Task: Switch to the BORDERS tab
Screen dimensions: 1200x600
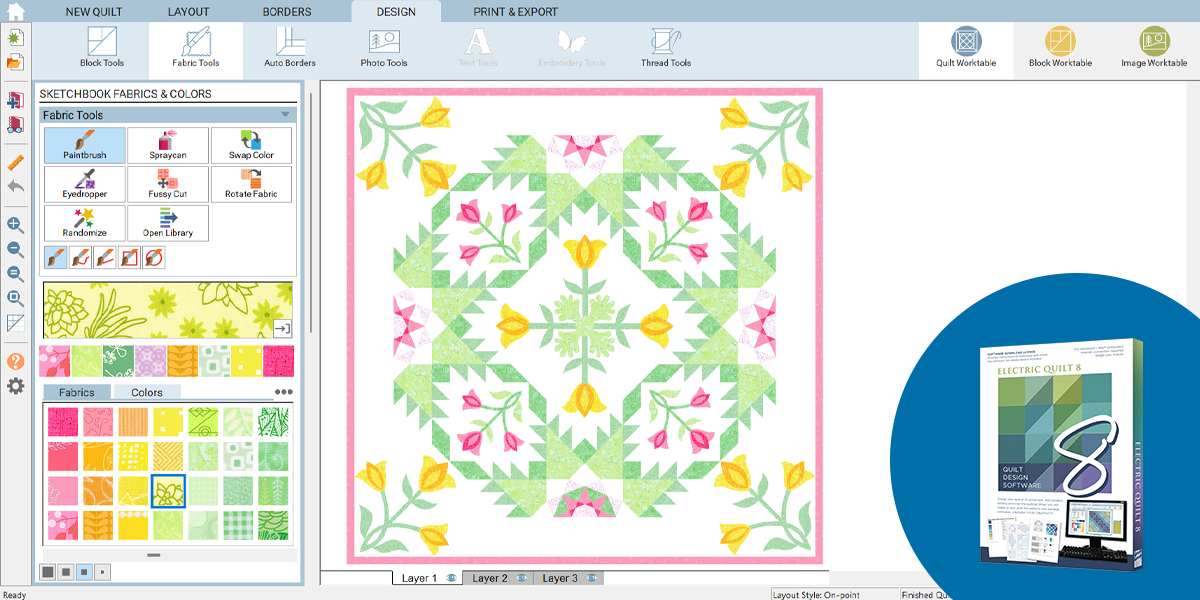Action: 287,12
